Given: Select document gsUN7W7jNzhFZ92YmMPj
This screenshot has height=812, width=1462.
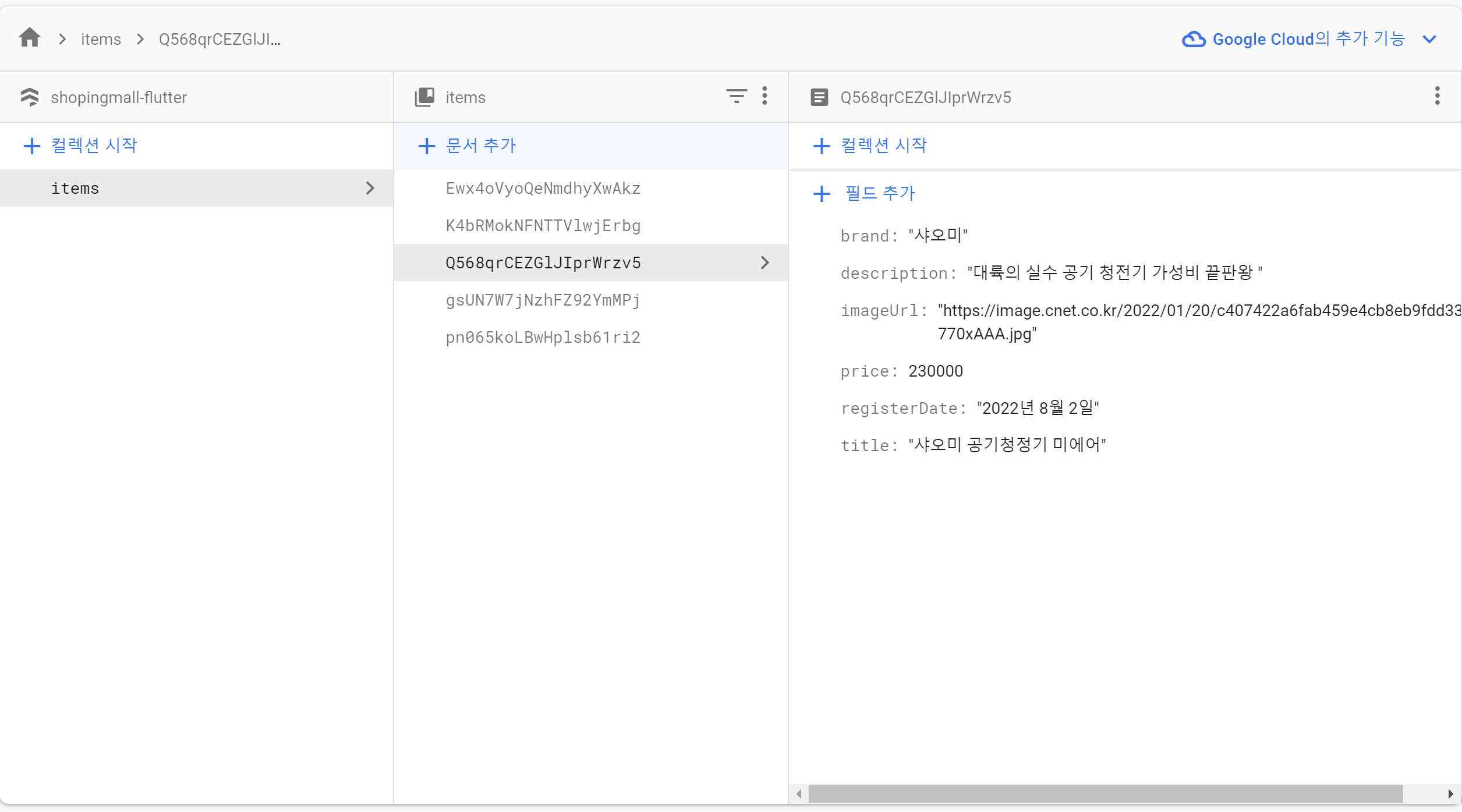Looking at the screenshot, I should pyautogui.click(x=543, y=300).
